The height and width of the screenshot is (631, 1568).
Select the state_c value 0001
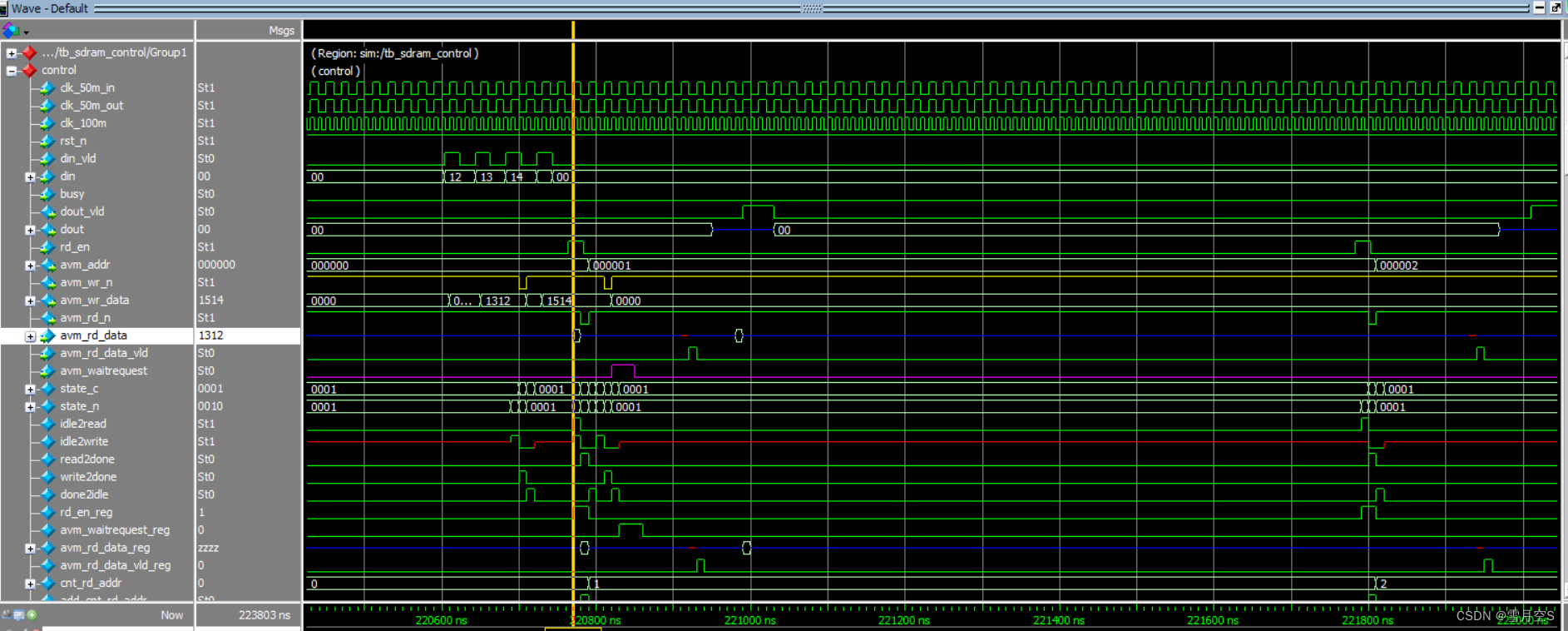click(210, 389)
